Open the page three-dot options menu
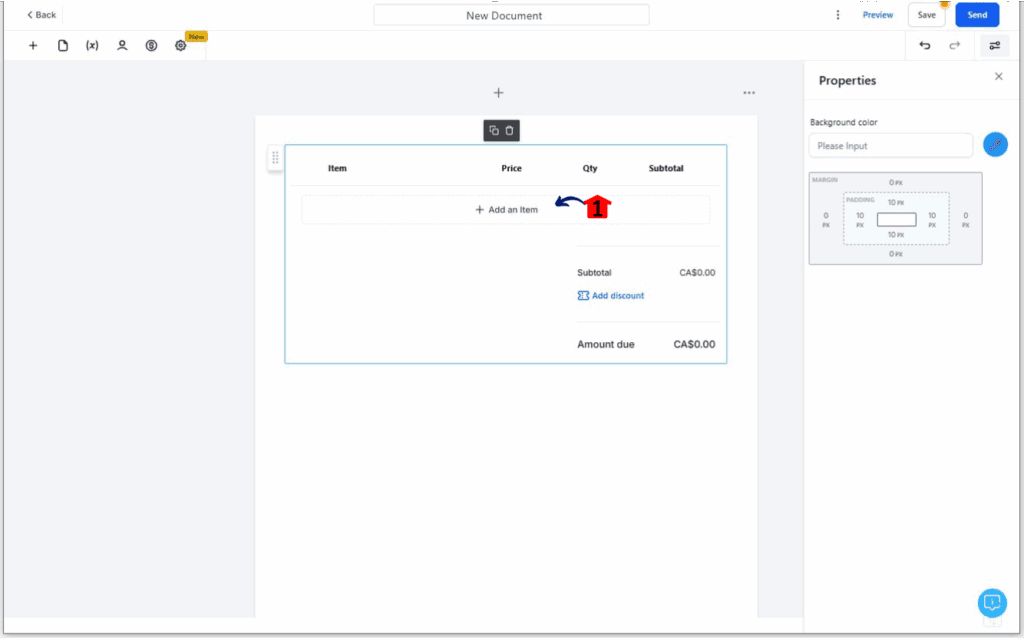This screenshot has width=1024, height=639. (749, 93)
